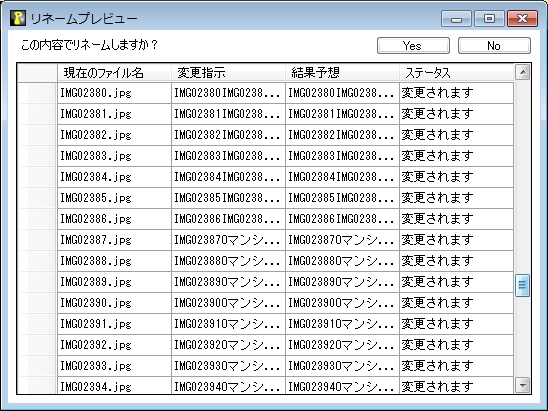Select file name IMG02385.jpg
The image size is (548, 411).
115,198
